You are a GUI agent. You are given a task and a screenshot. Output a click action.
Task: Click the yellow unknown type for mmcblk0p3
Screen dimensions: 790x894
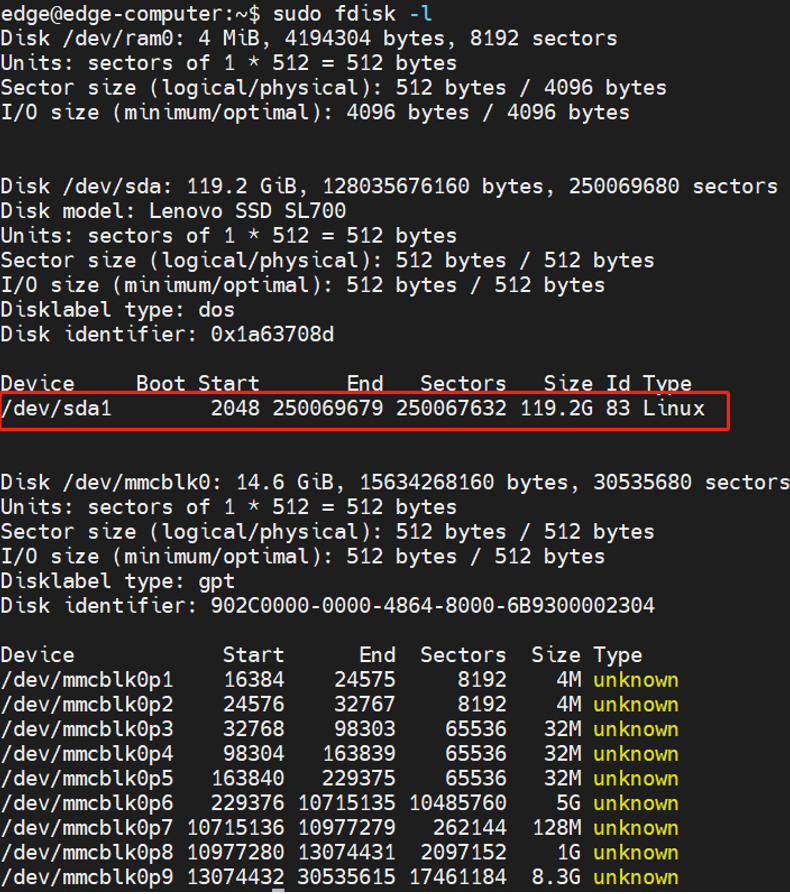[x=636, y=729]
